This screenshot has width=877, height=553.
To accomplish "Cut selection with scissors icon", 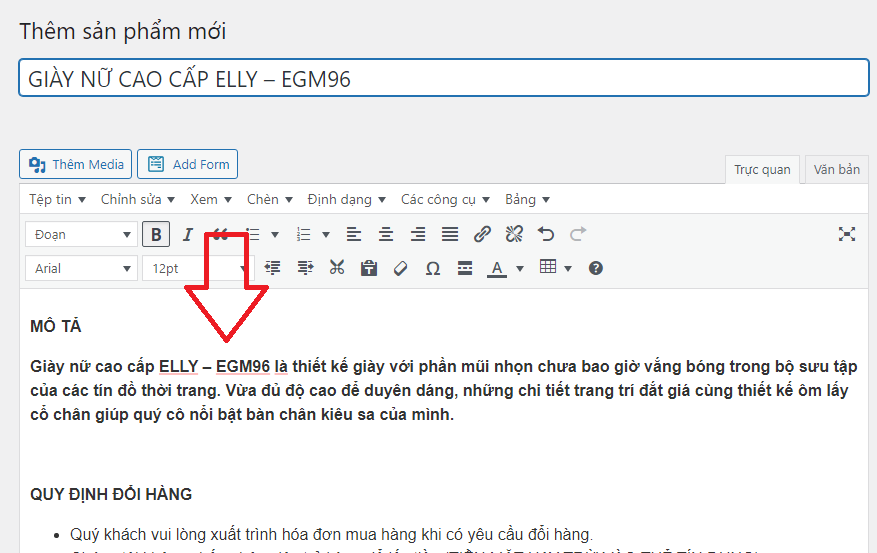I will [x=337, y=268].
